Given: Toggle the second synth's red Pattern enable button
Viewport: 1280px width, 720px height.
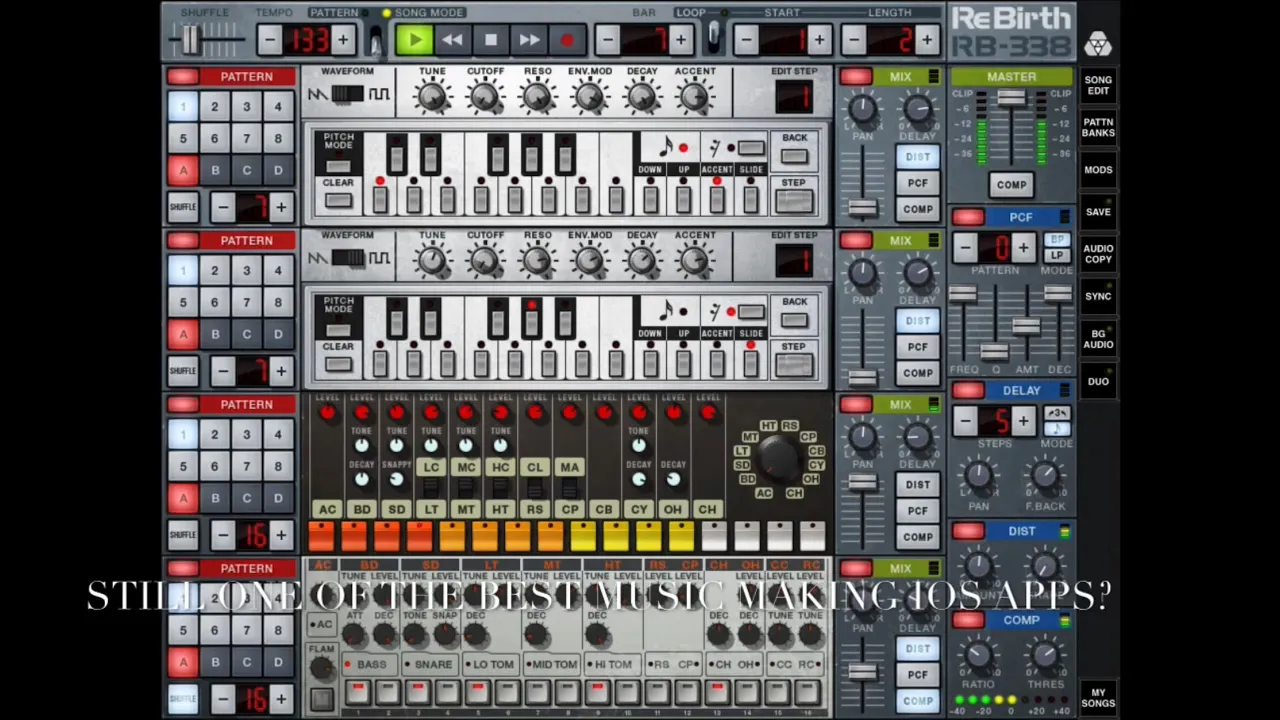Looking at the screenshot, I should pos(183,240).
